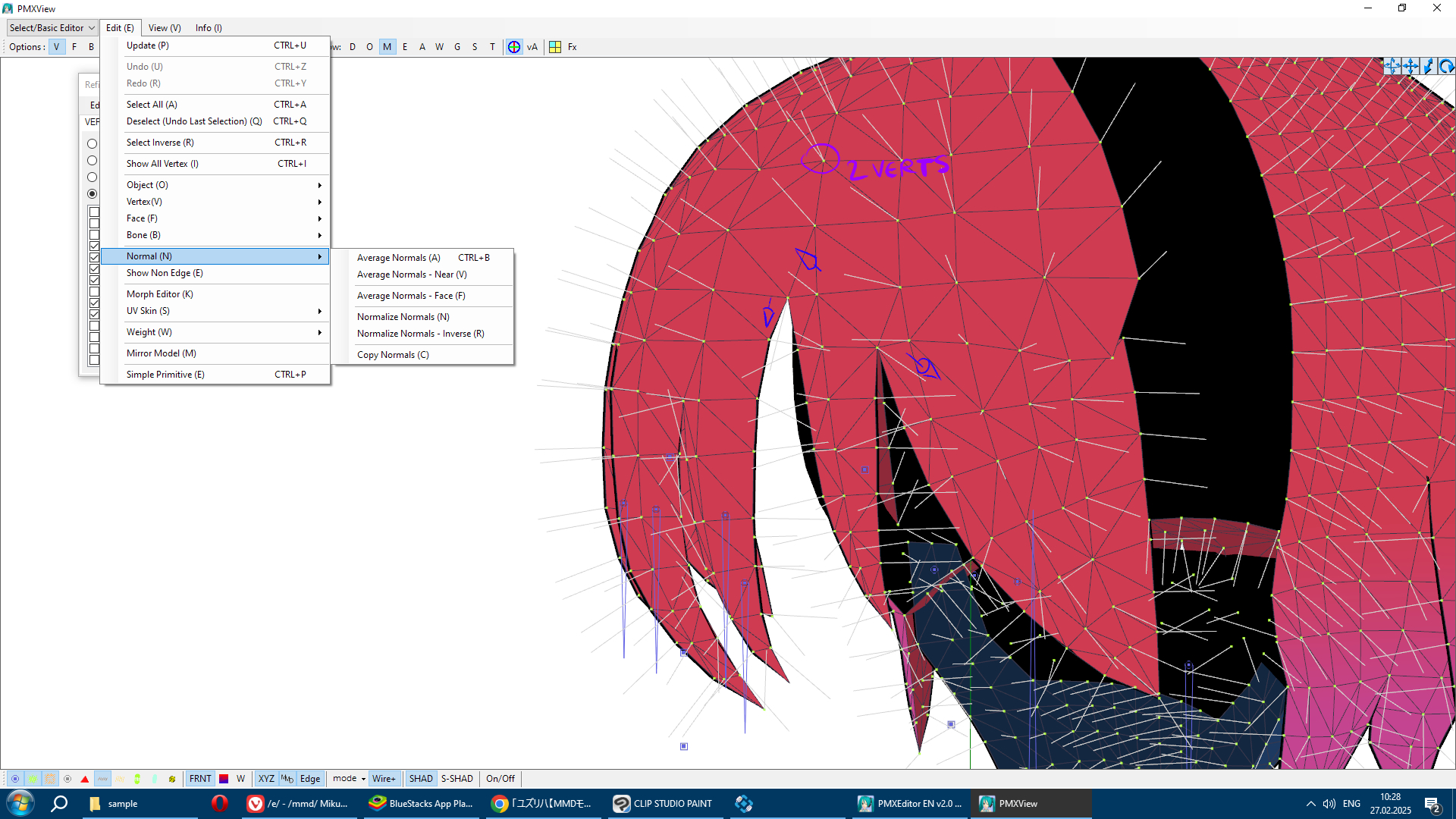1456x819 pixels.
Task: Open Opera browser from taskbar
Action: [x=219, y=803]
